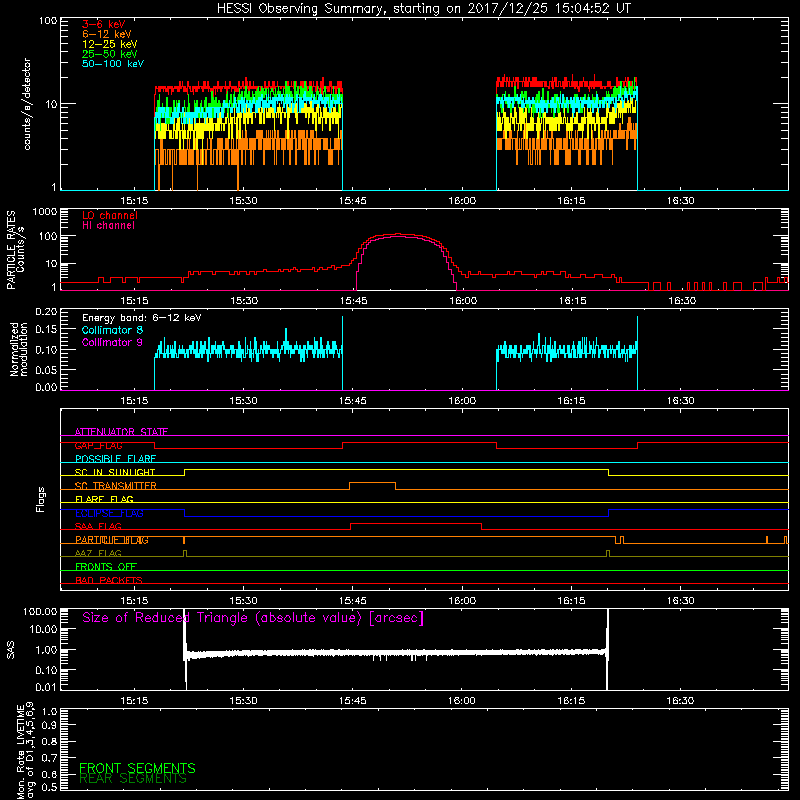Click the FLARE_FLAG label
The image size is (800, 800).
click(104, 499)
